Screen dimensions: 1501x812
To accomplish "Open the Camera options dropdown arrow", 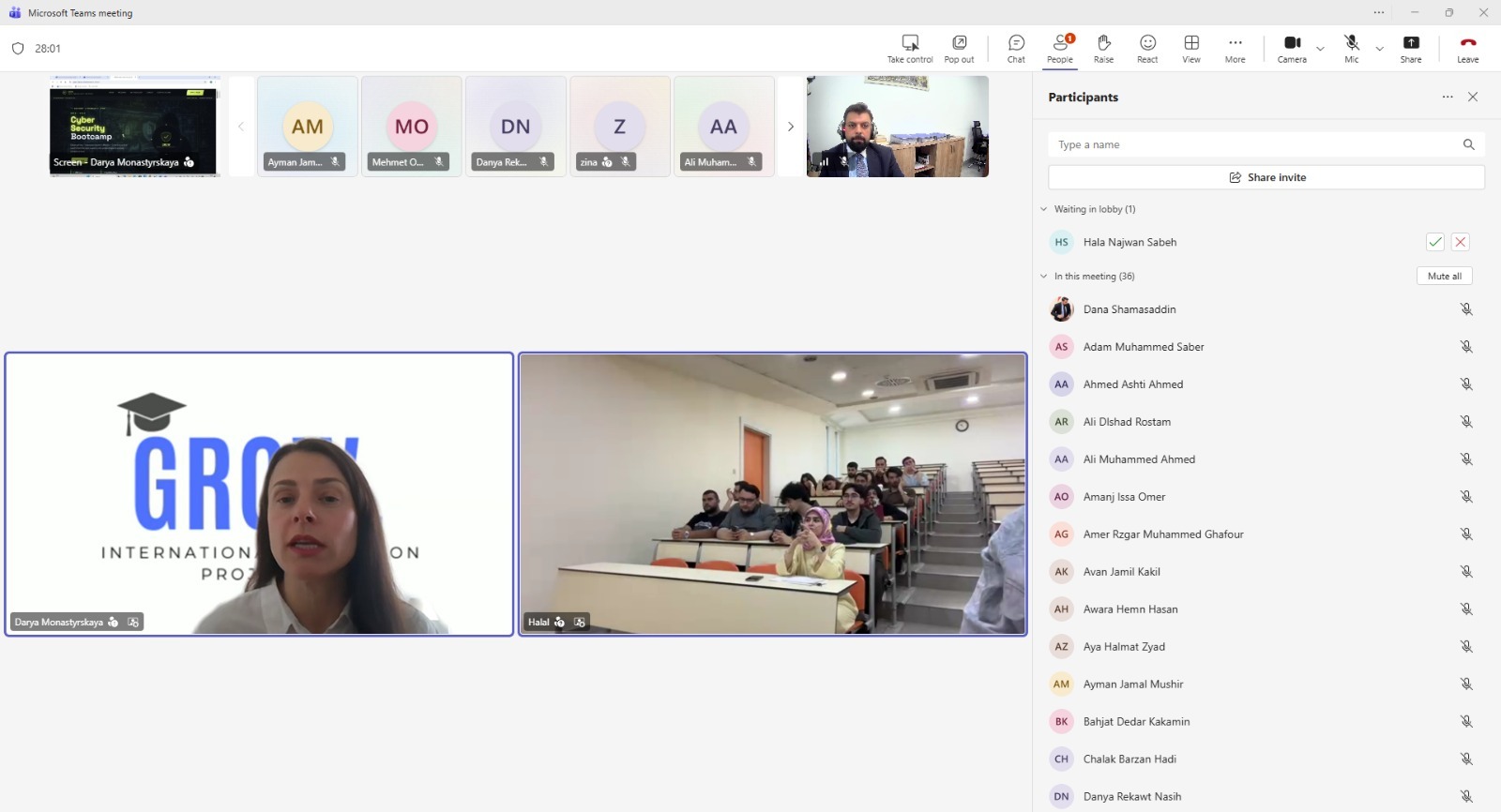I will (x=1321, y=49).
